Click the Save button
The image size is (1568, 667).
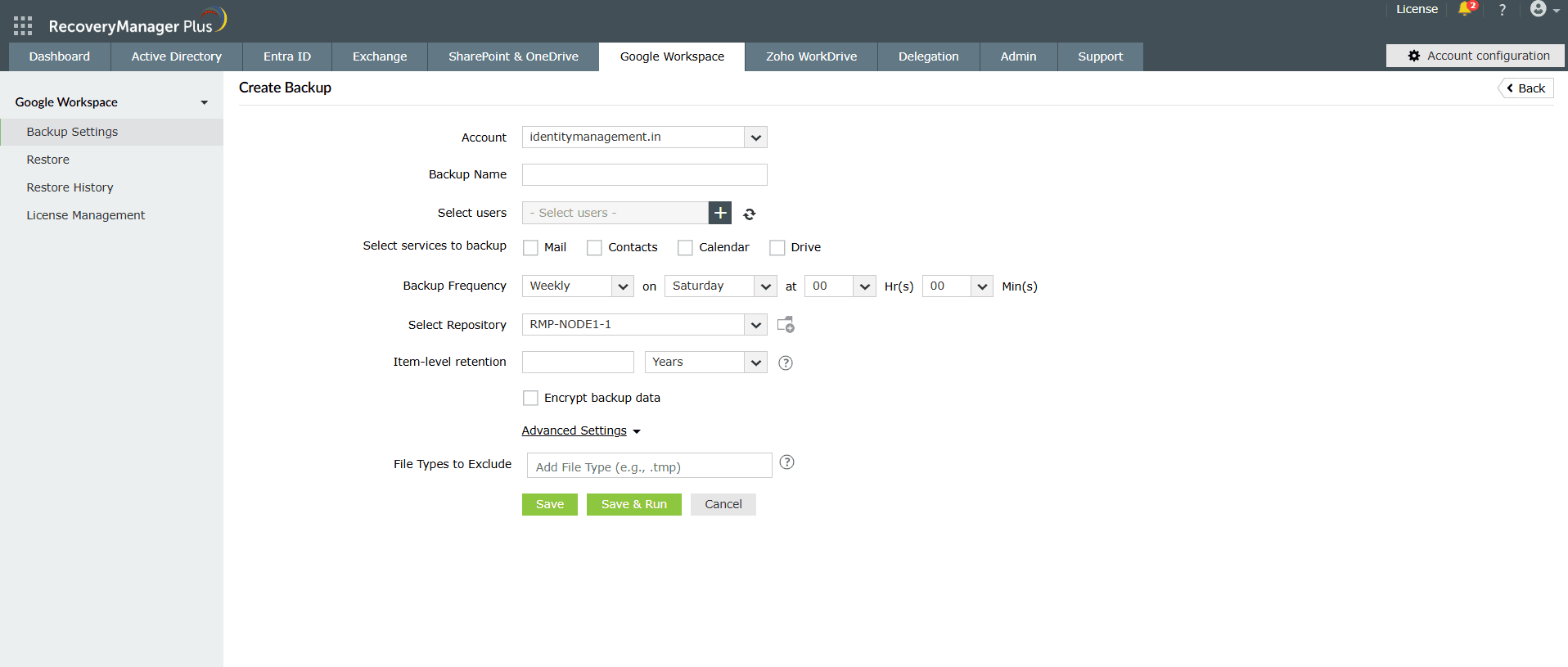550,504
